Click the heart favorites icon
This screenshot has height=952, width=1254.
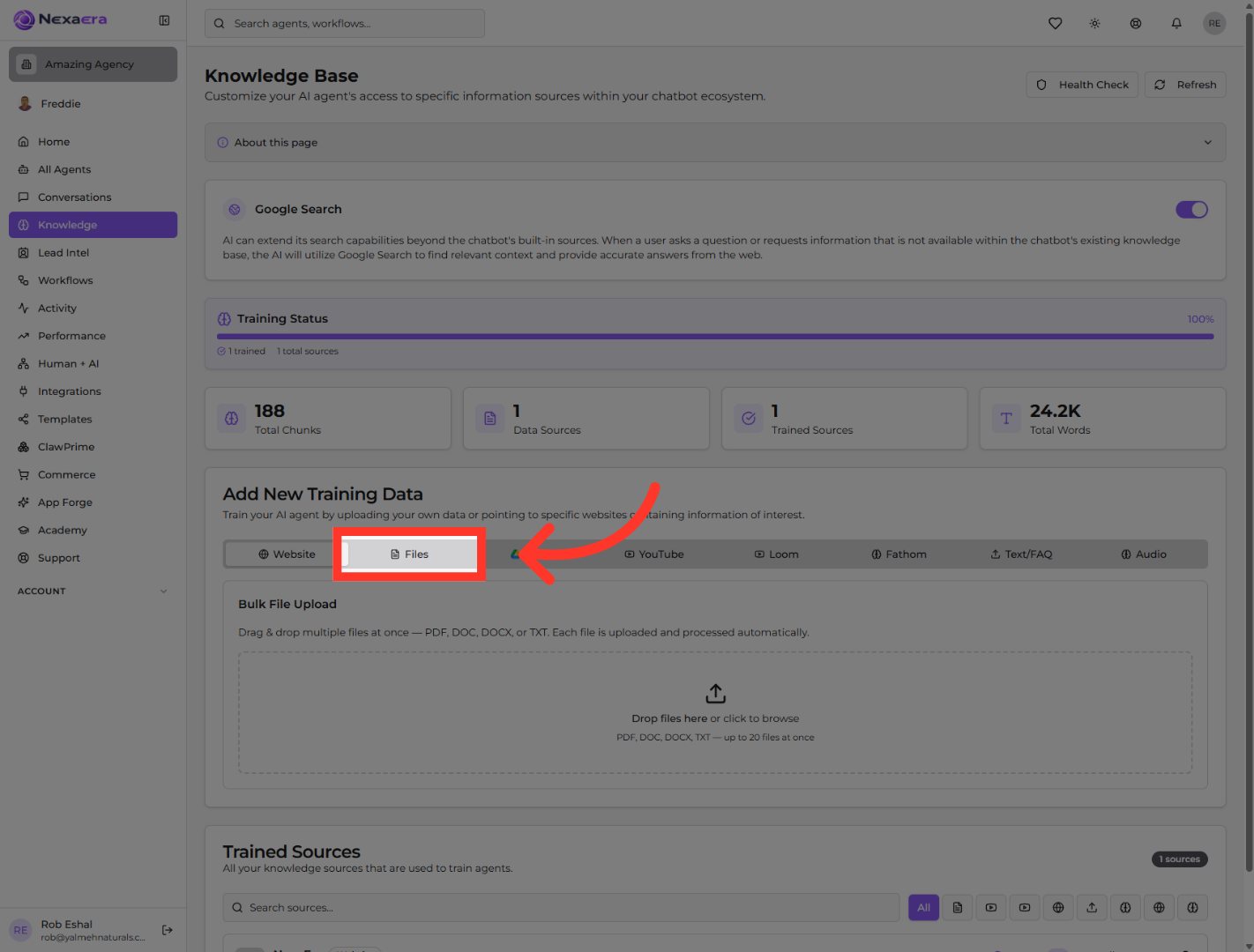tap(1055, 24)
